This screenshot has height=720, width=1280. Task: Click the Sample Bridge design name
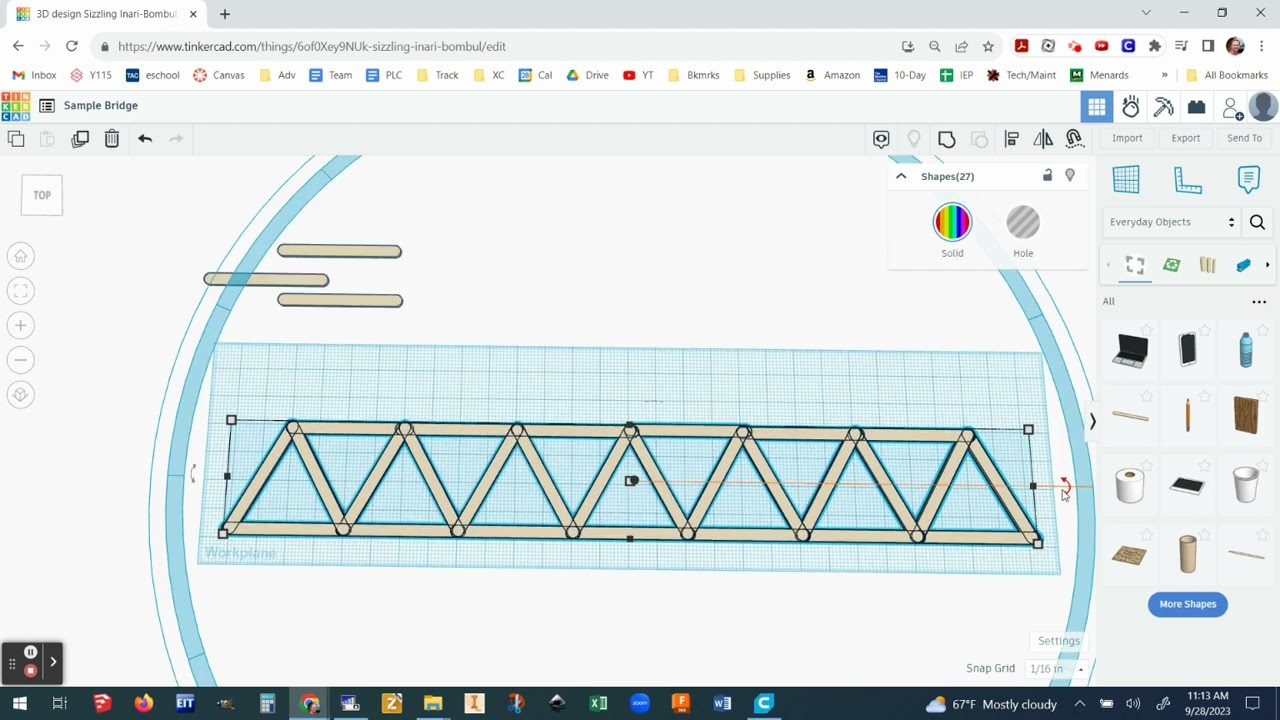(x=101, y=106)
